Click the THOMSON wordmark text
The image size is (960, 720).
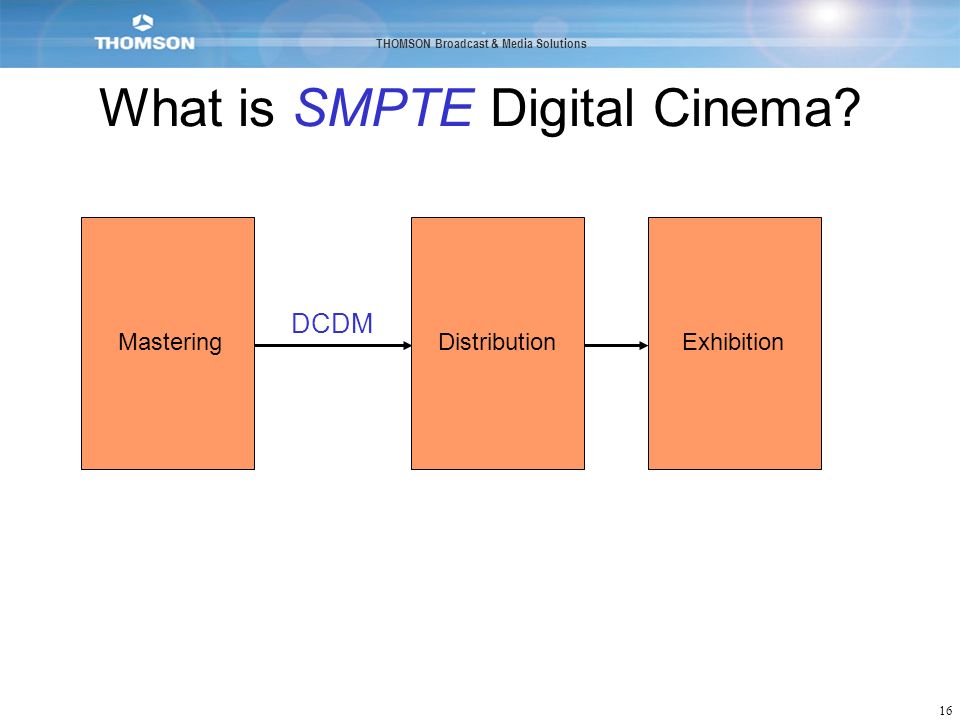[144, 43]
